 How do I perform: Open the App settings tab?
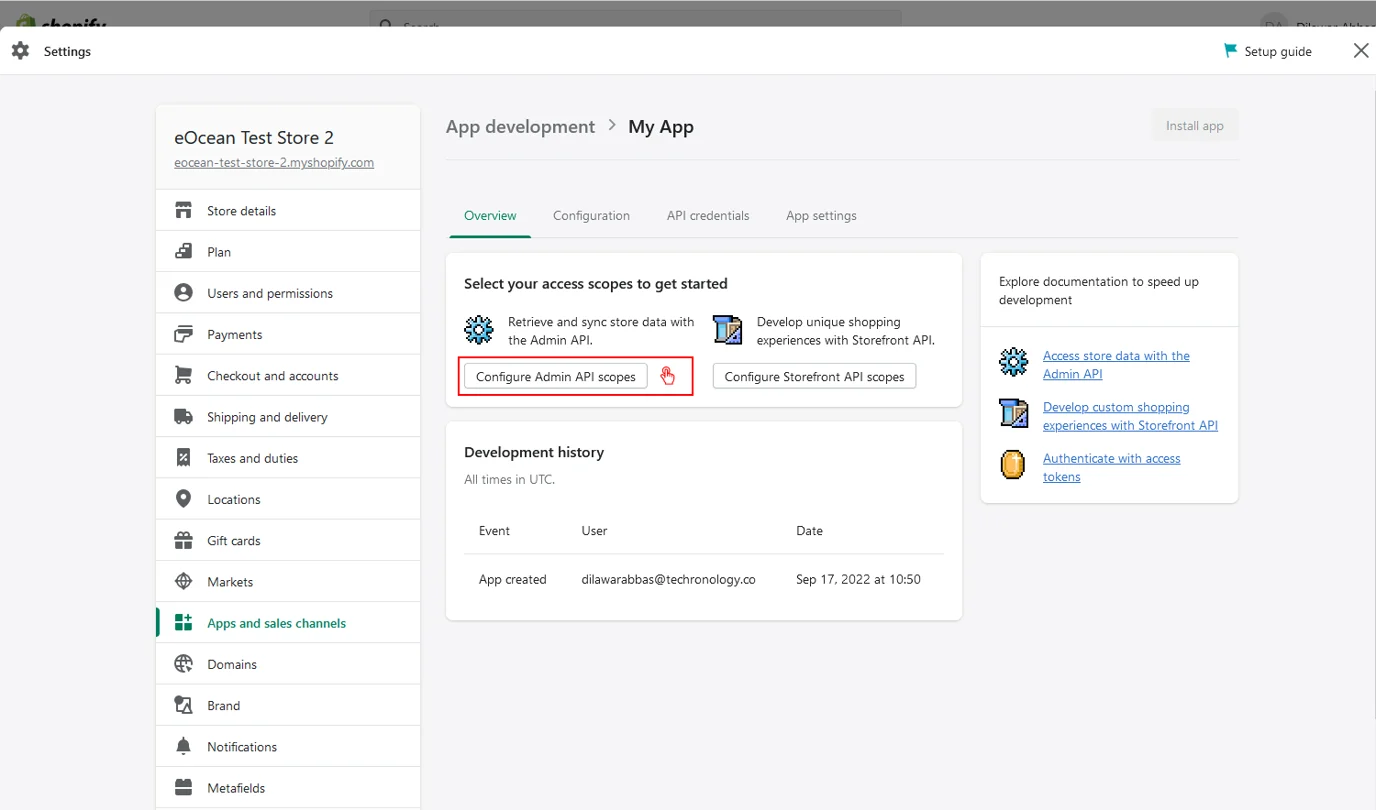pyautogui.click(x=821, y=216)
